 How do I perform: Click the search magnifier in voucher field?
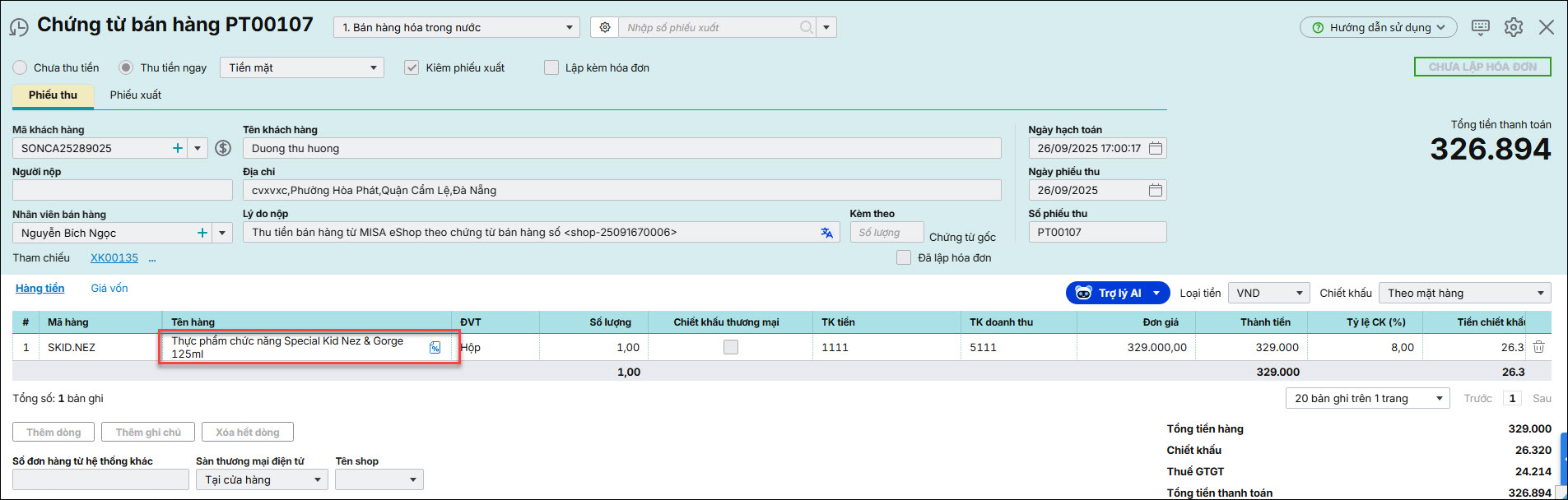pos(806,27)
